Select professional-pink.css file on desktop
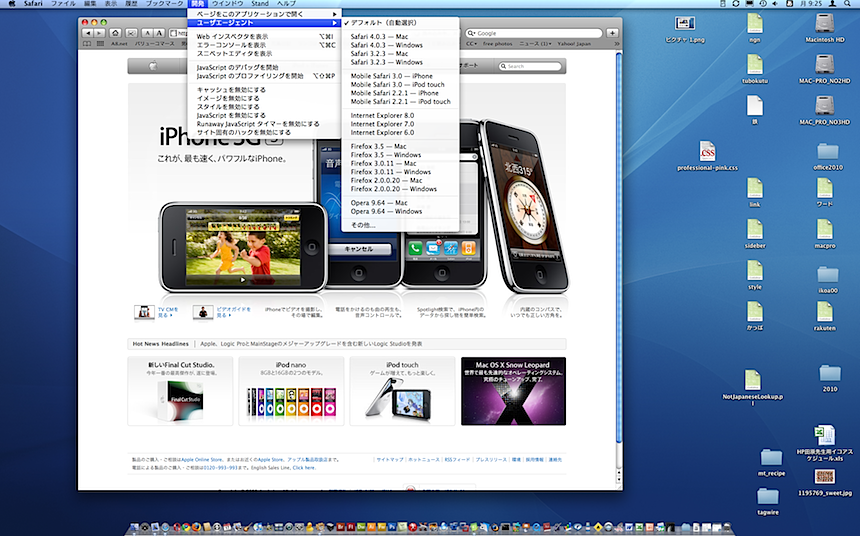The image size is (860, 536). [x=708, y=156]
